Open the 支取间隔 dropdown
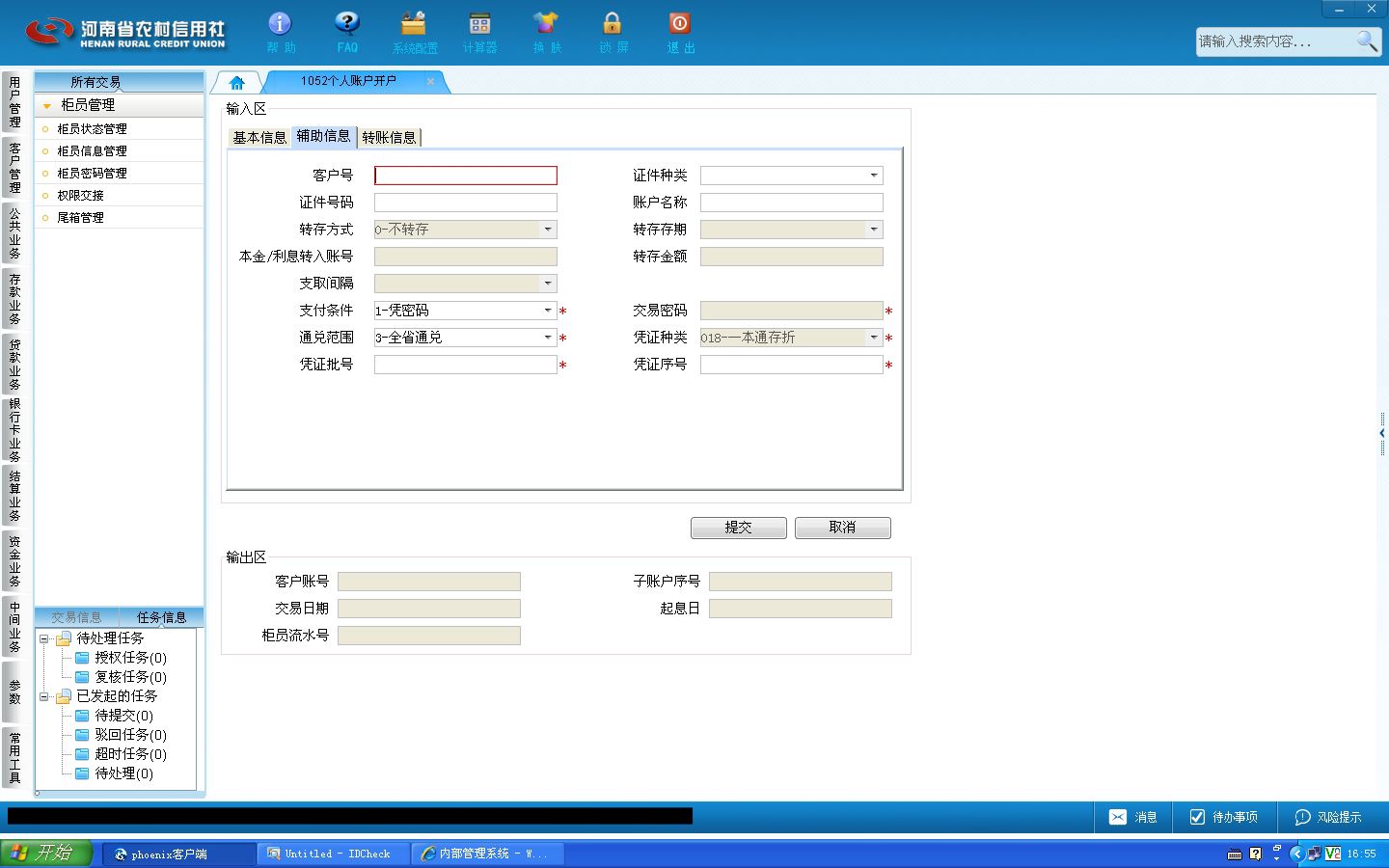This screenshot has height=868, width=1389. coord(548,284)
